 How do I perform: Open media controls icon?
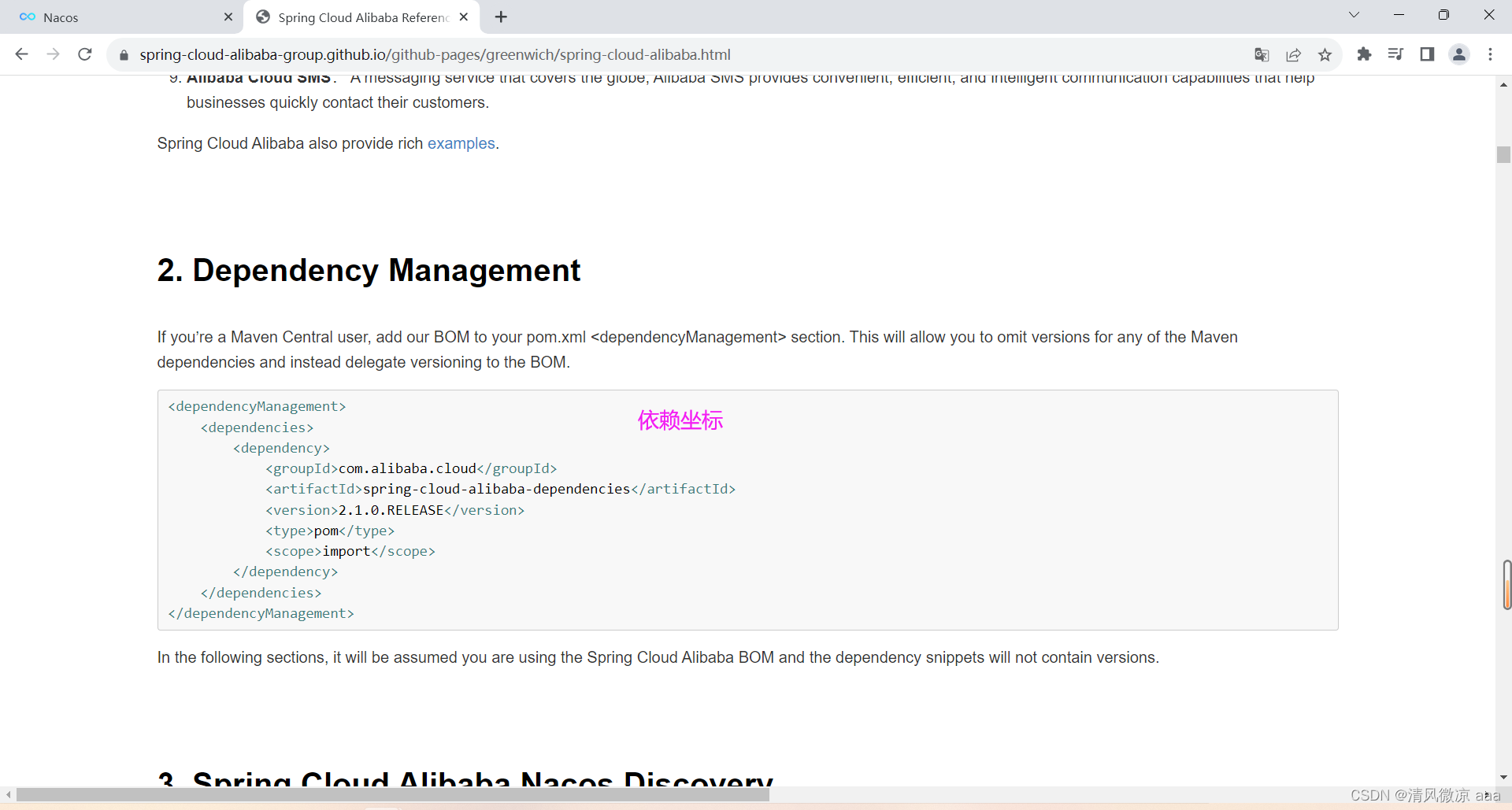tap(1395, 54)
